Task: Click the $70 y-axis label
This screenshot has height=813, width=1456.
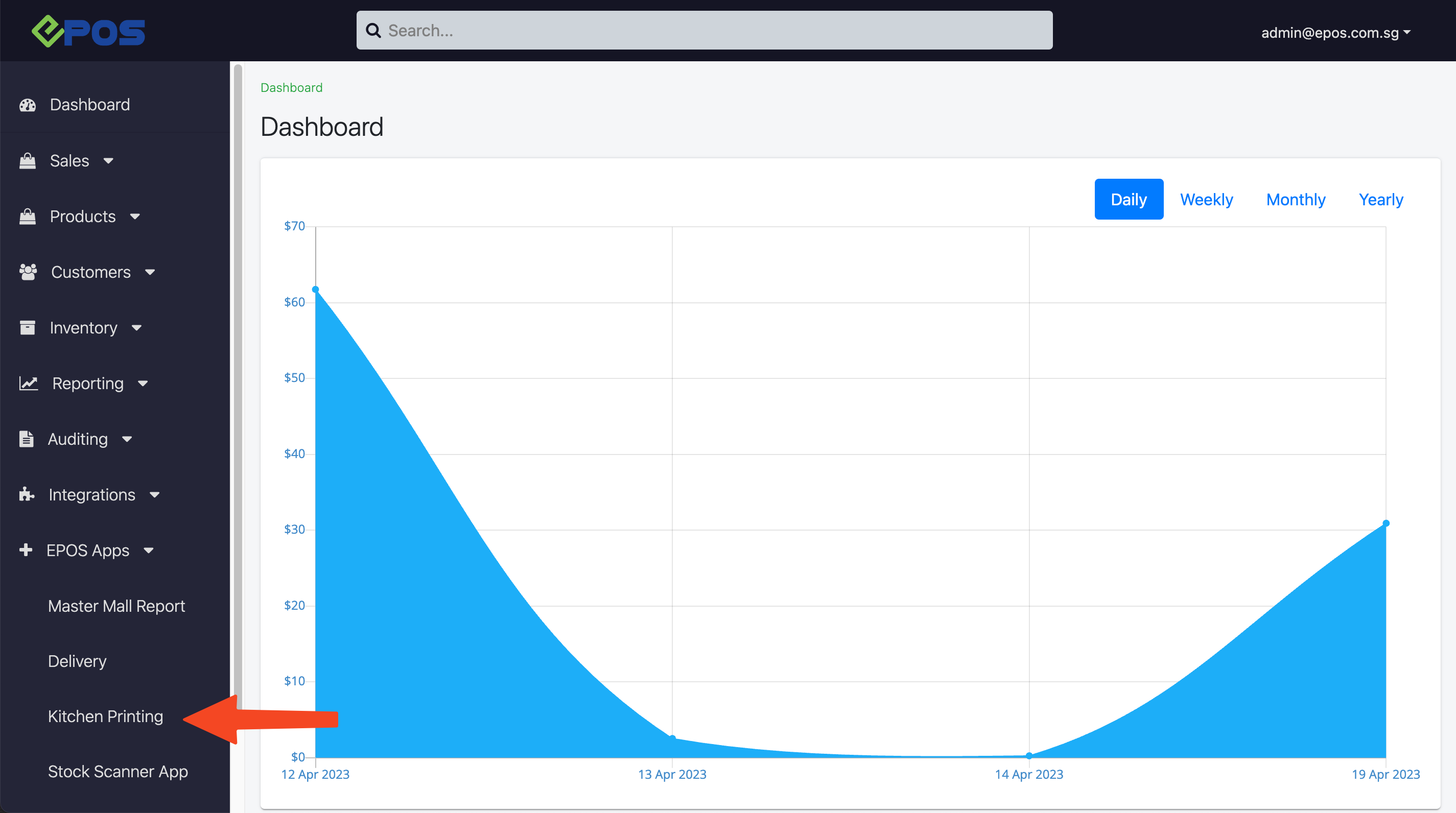Action: (x=294, y=226)
